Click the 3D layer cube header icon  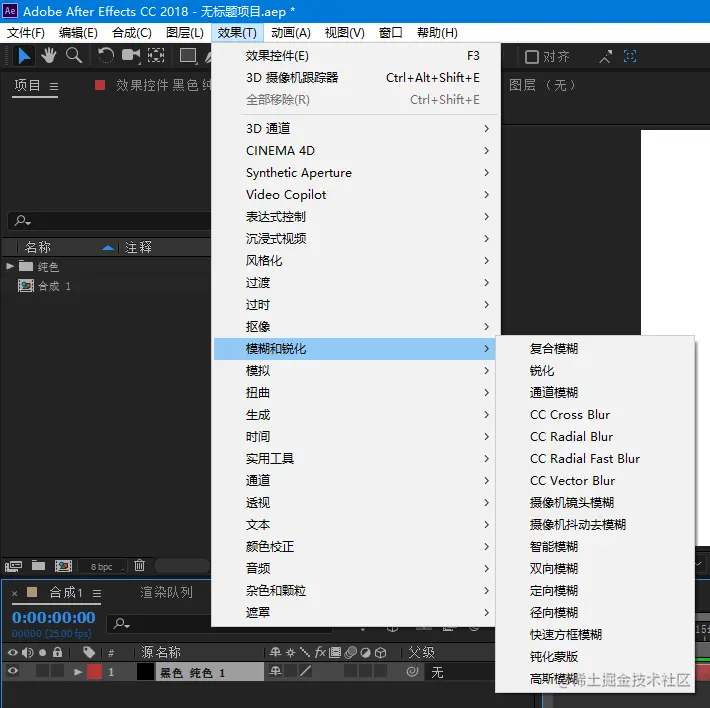tap(381, 652)
